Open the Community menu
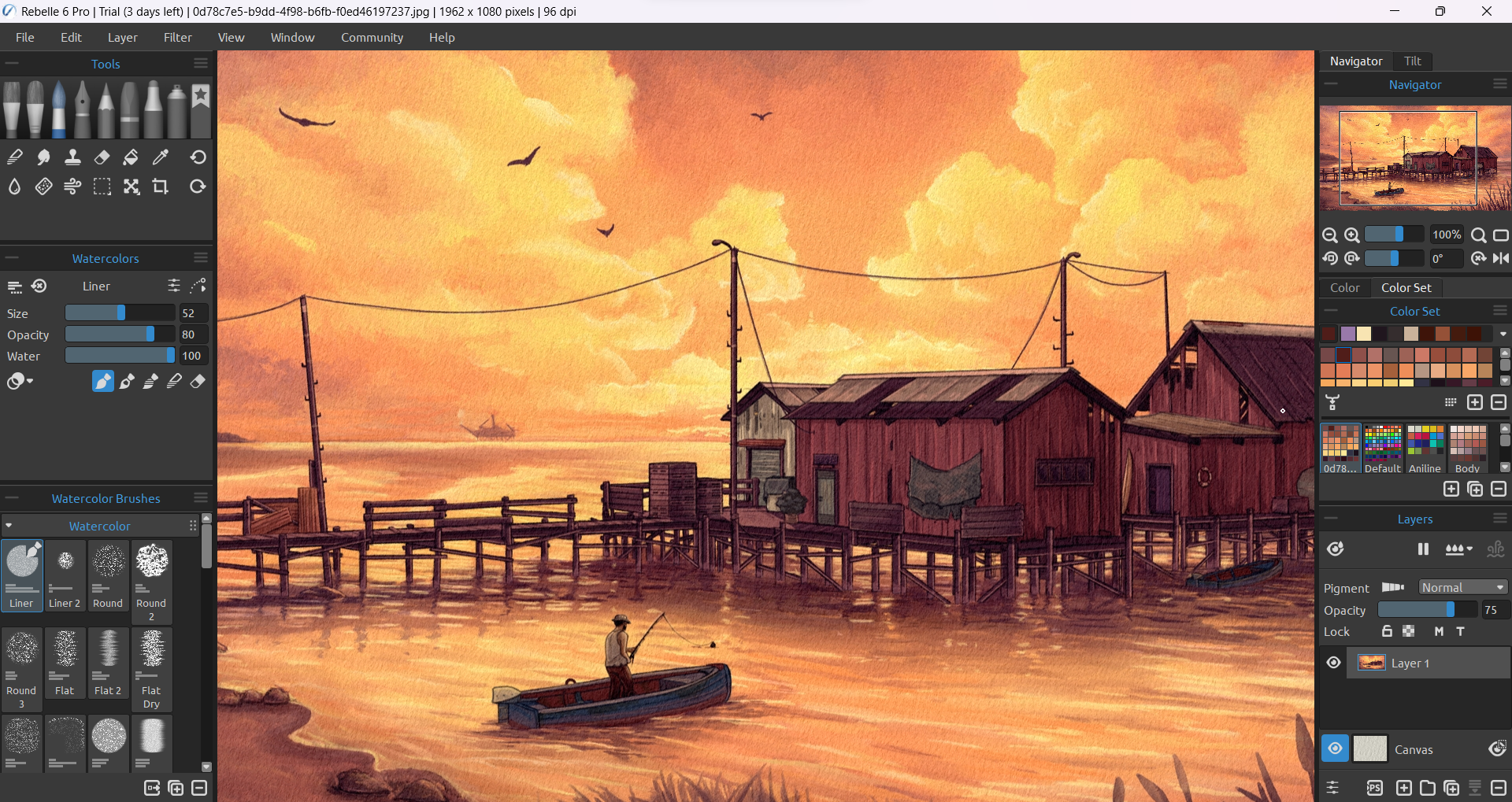Image resolution: width=1512 pixels, height=802 pixels. [x=372, y=37]
